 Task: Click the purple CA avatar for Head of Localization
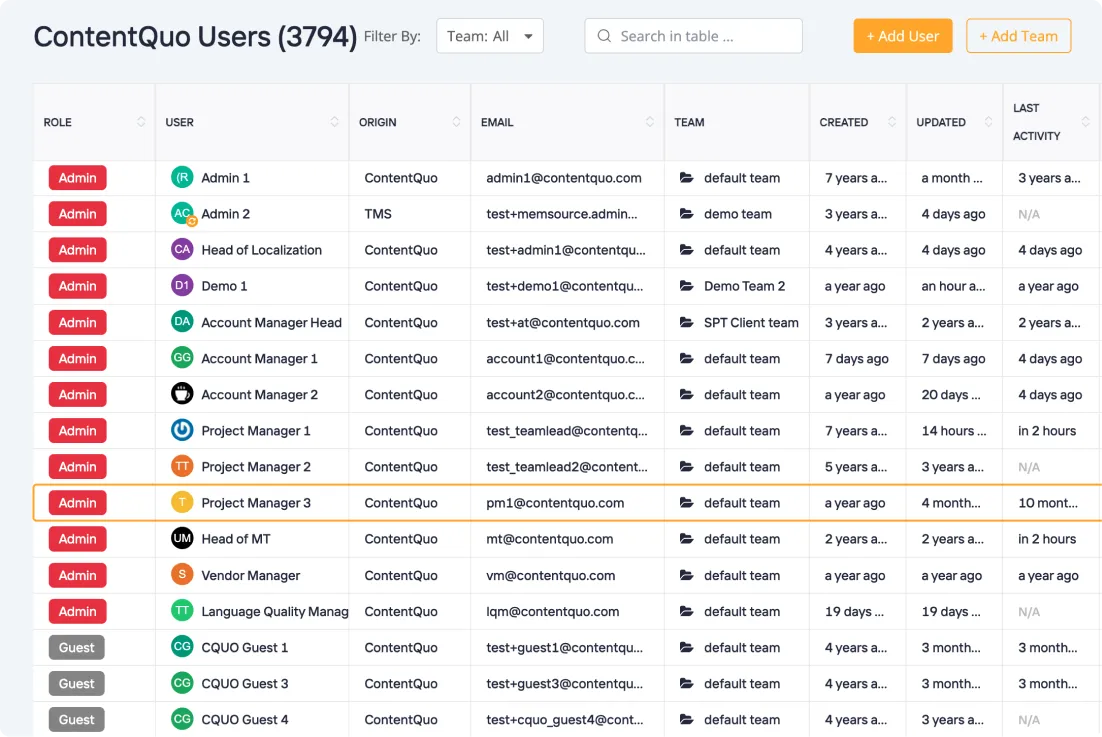click(182, 250)
